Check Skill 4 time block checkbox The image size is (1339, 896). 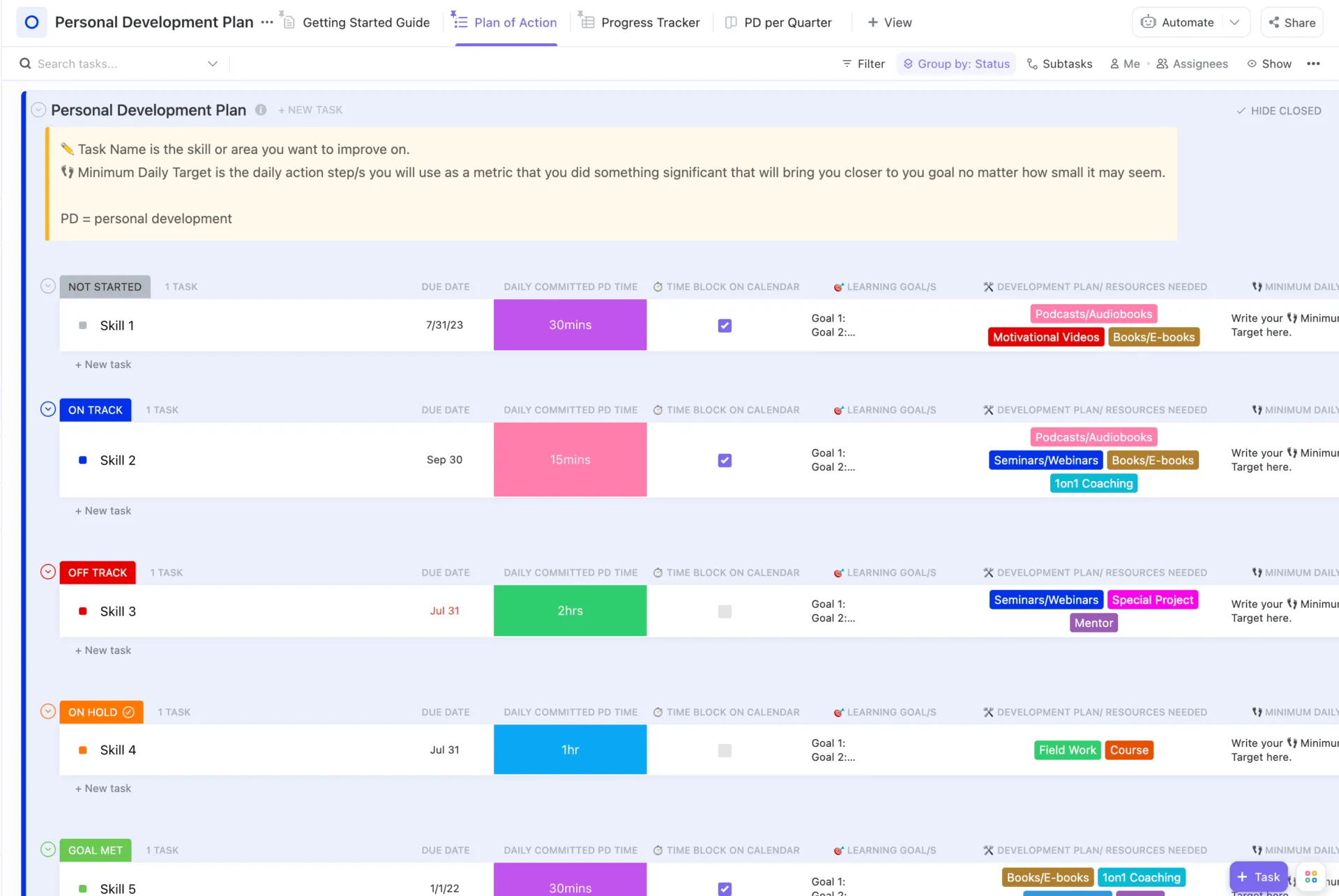(725, 750)
